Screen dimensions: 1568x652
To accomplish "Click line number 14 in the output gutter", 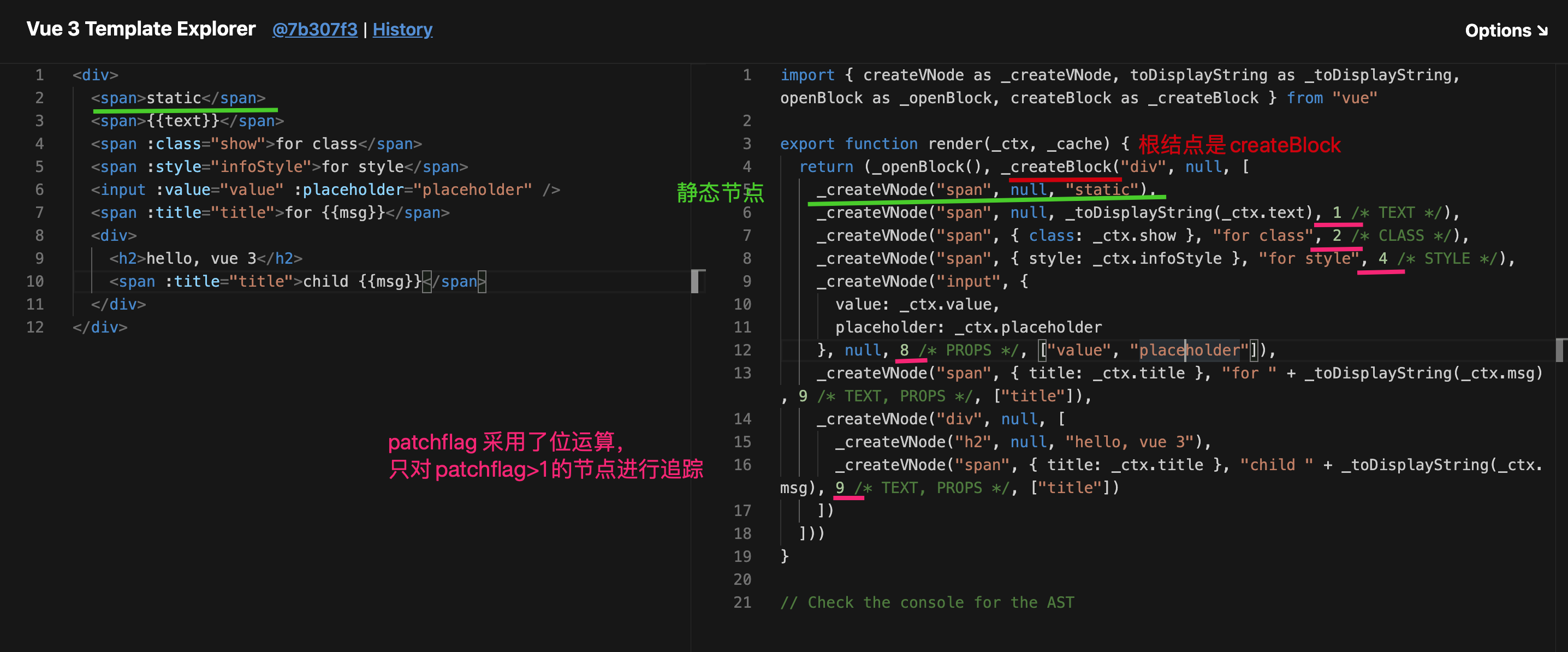I will pos(742,419).
